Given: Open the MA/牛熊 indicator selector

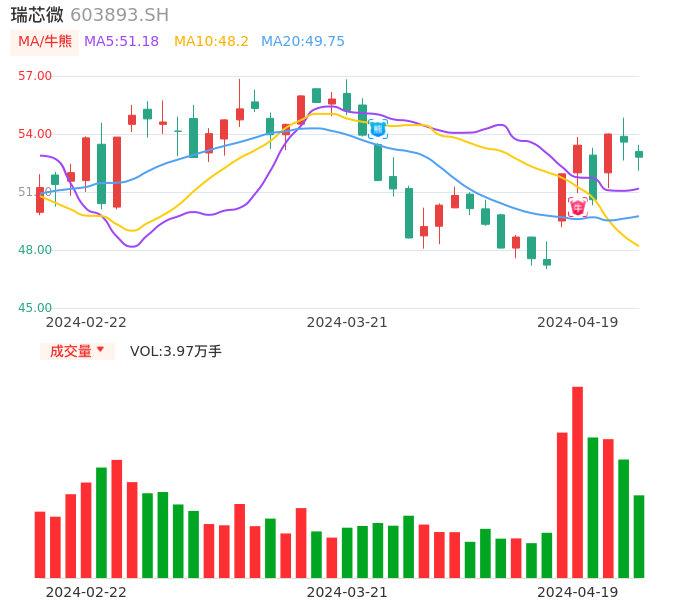Looking at the screenshot, I should (x=45, y=42).
